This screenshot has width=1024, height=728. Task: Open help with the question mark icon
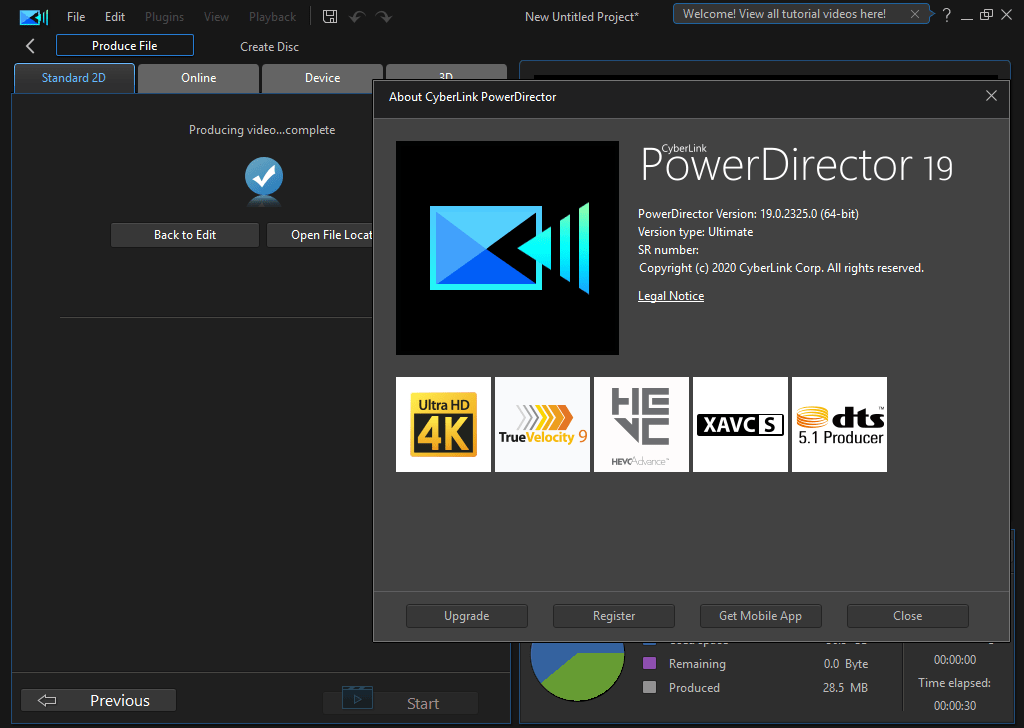click(x=946, y=15)
